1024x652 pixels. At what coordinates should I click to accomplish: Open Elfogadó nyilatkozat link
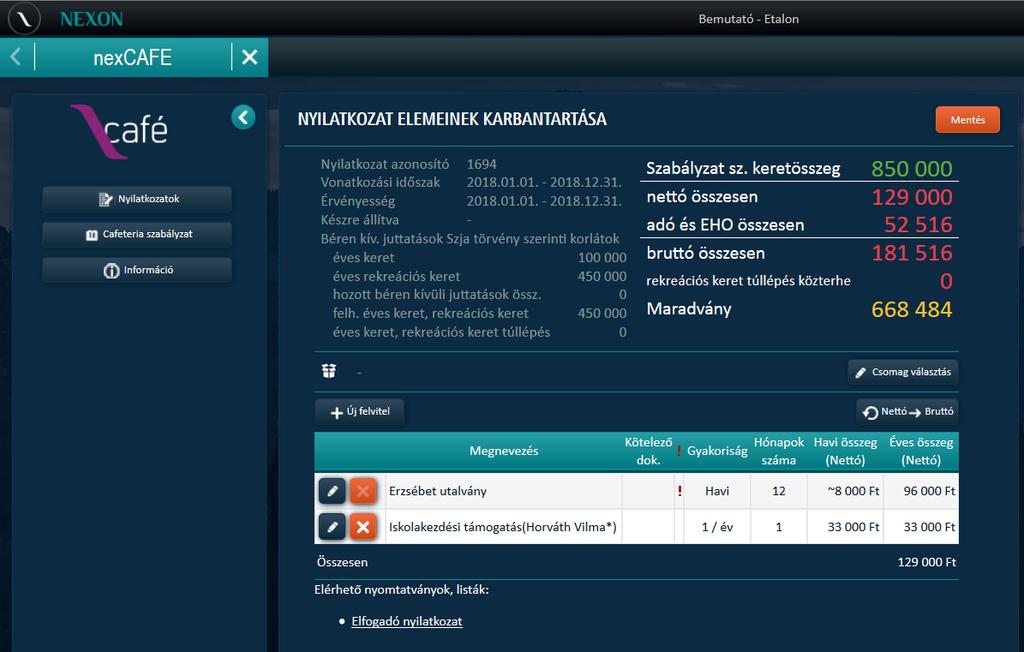[x=406, y=621]
